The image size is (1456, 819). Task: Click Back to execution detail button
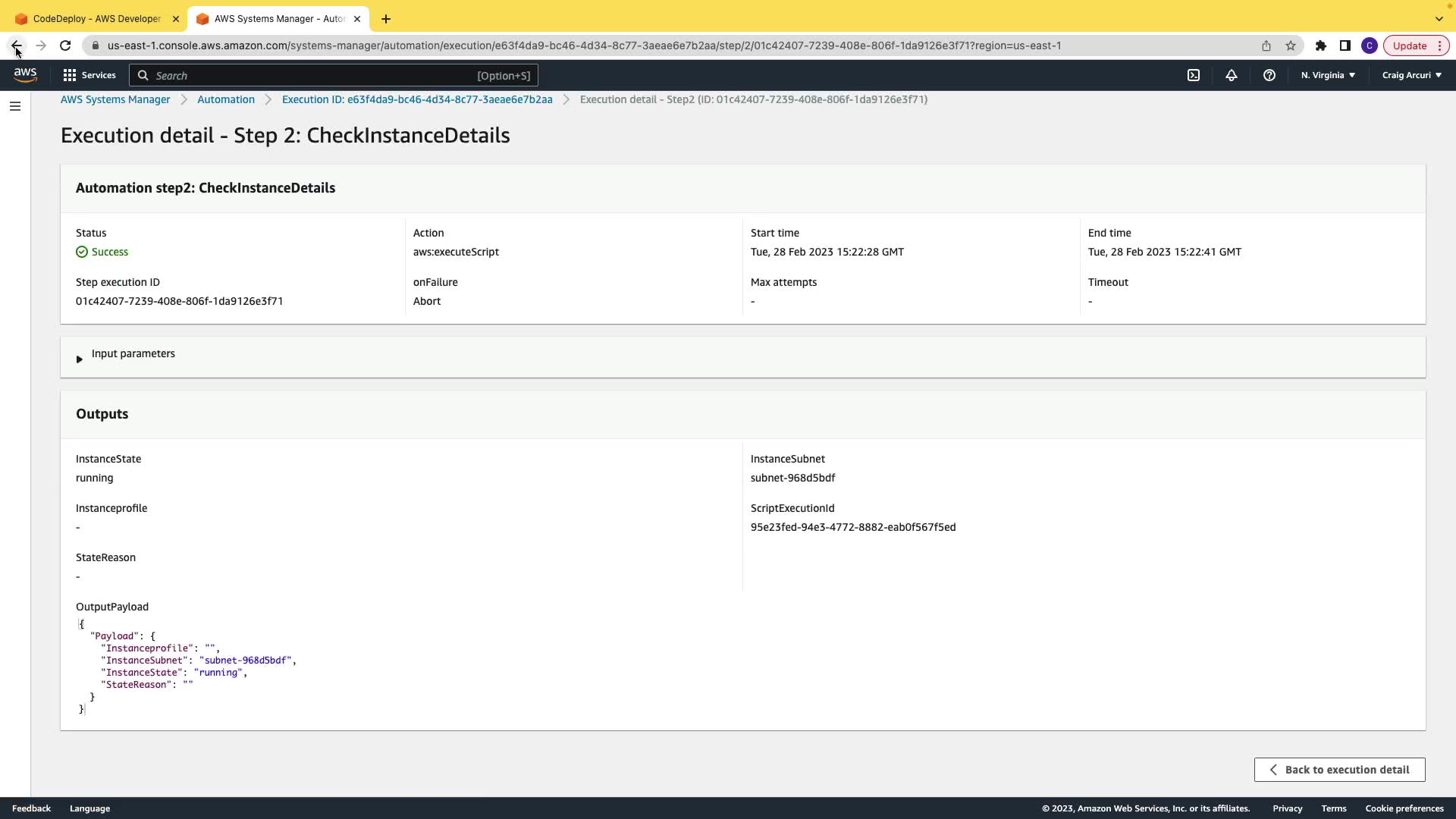click(x=1339, y=770)
